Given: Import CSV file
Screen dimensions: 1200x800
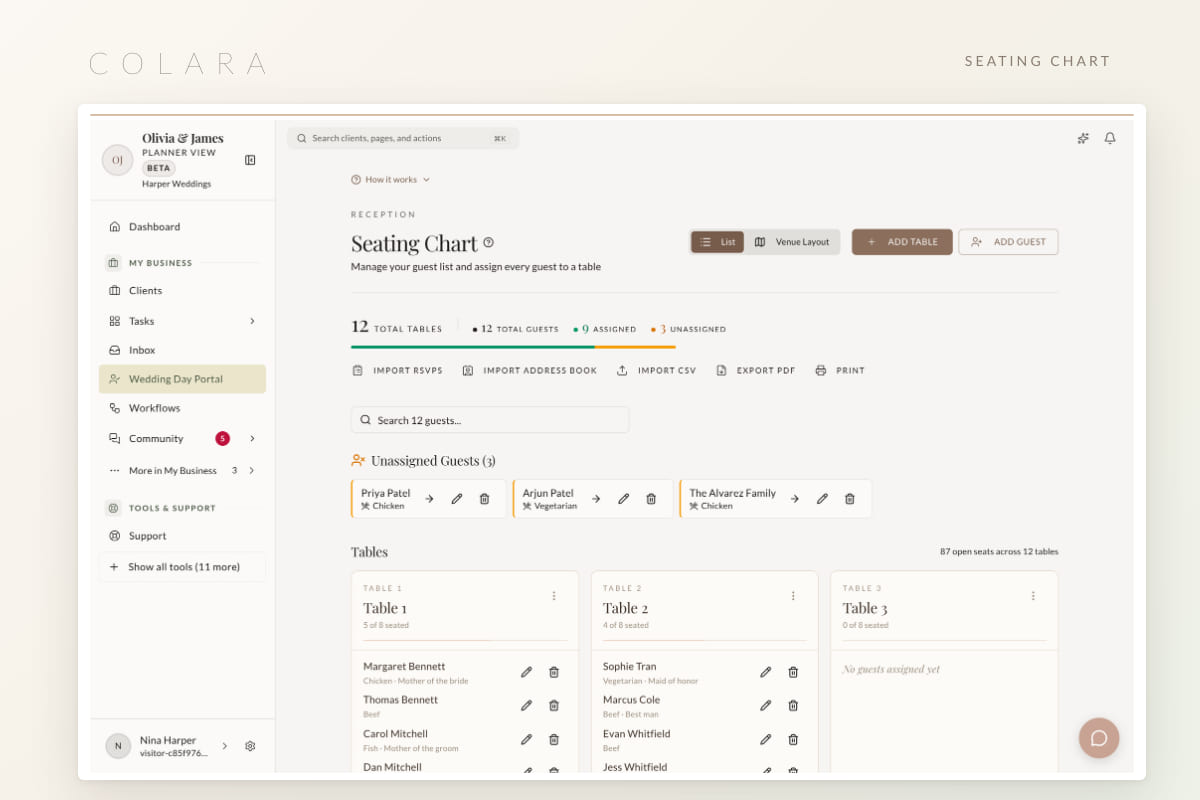Looking at the screenshot, I should (x=656, y=371).
